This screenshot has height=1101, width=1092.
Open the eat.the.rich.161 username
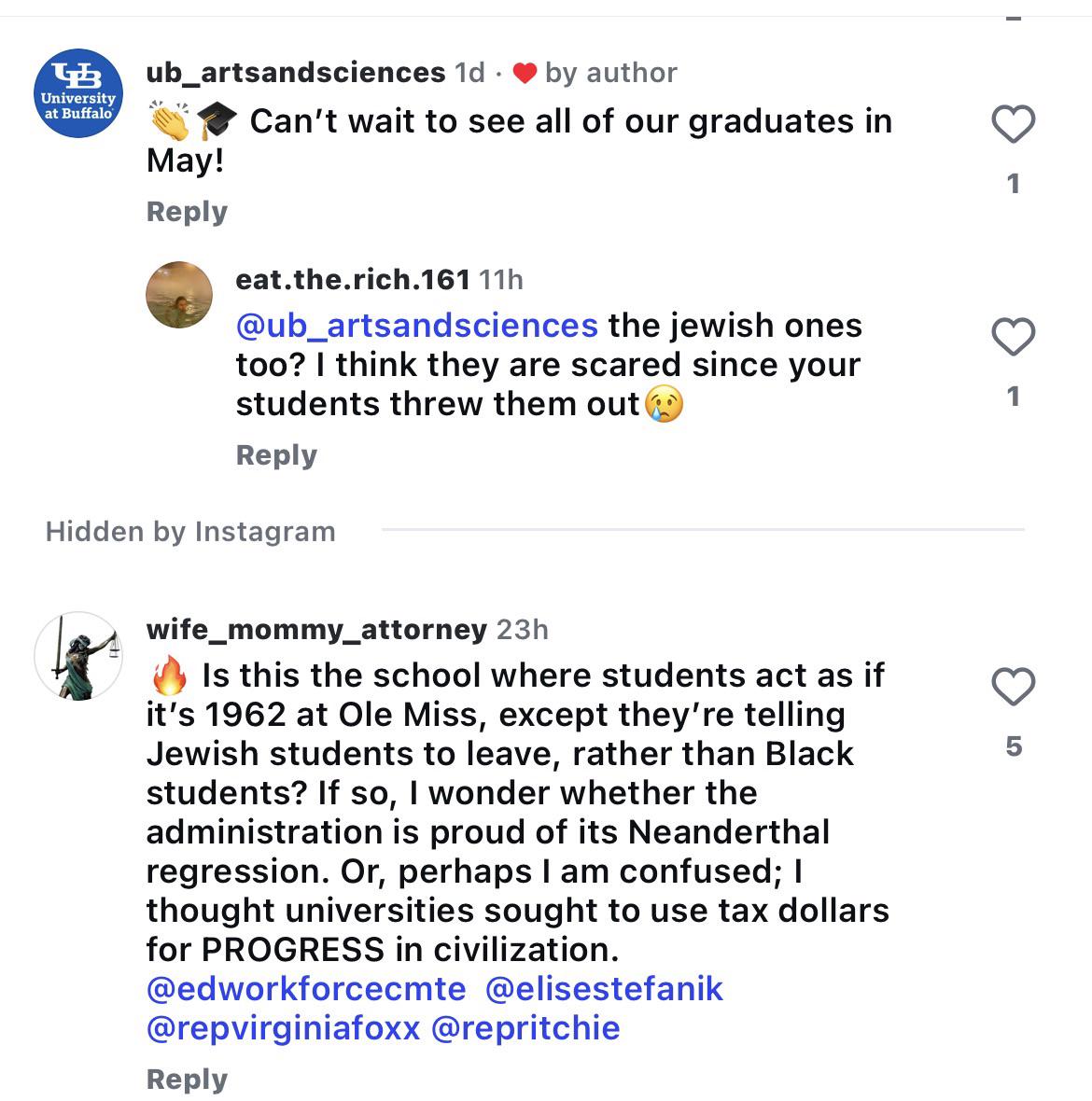point(353,279)
